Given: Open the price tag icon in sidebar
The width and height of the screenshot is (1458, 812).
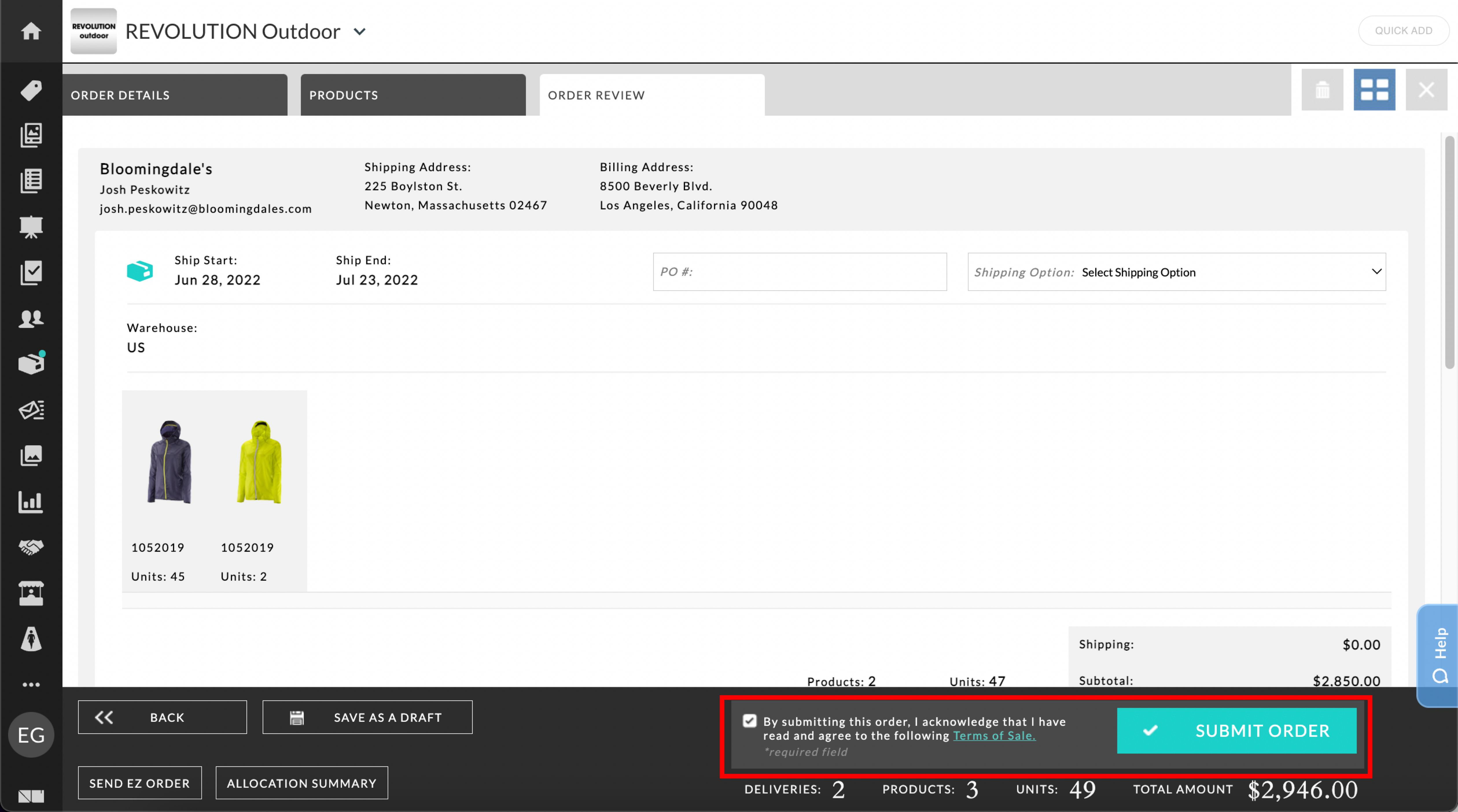Looking at the screenshot, I should tap(31, 90).
